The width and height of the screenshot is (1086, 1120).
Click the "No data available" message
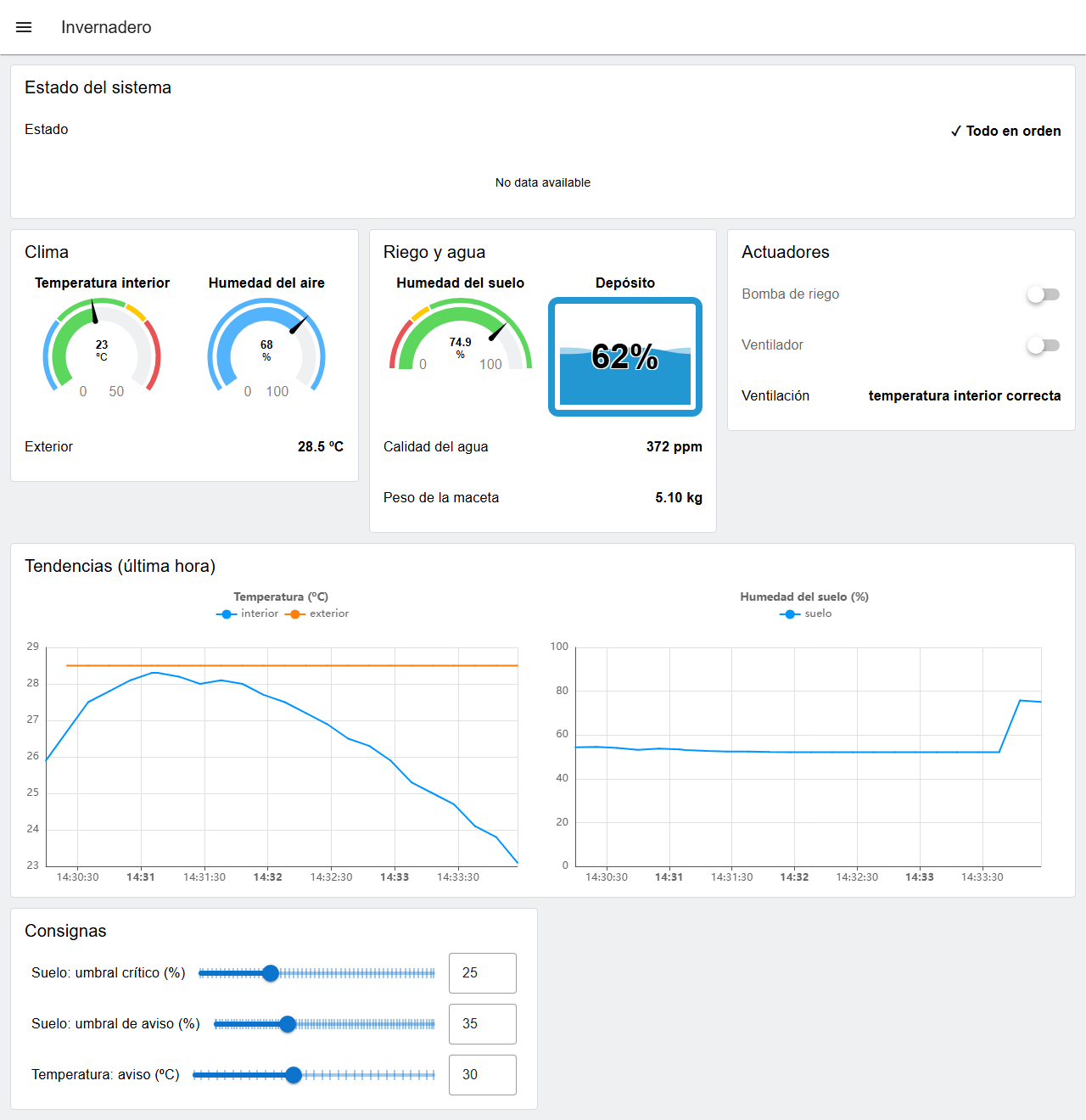543,182
